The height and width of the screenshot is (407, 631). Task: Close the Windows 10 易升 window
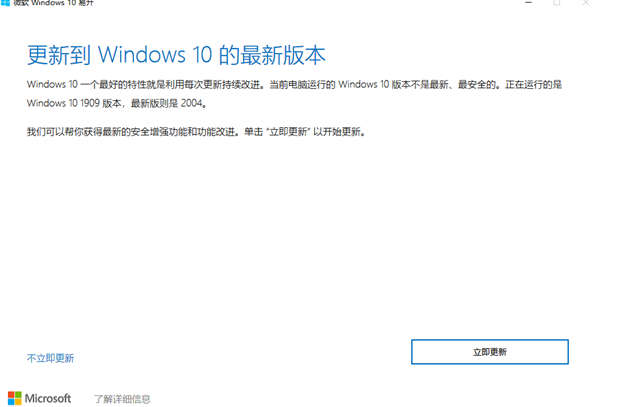pyautogui.click(x=586, y=2)
